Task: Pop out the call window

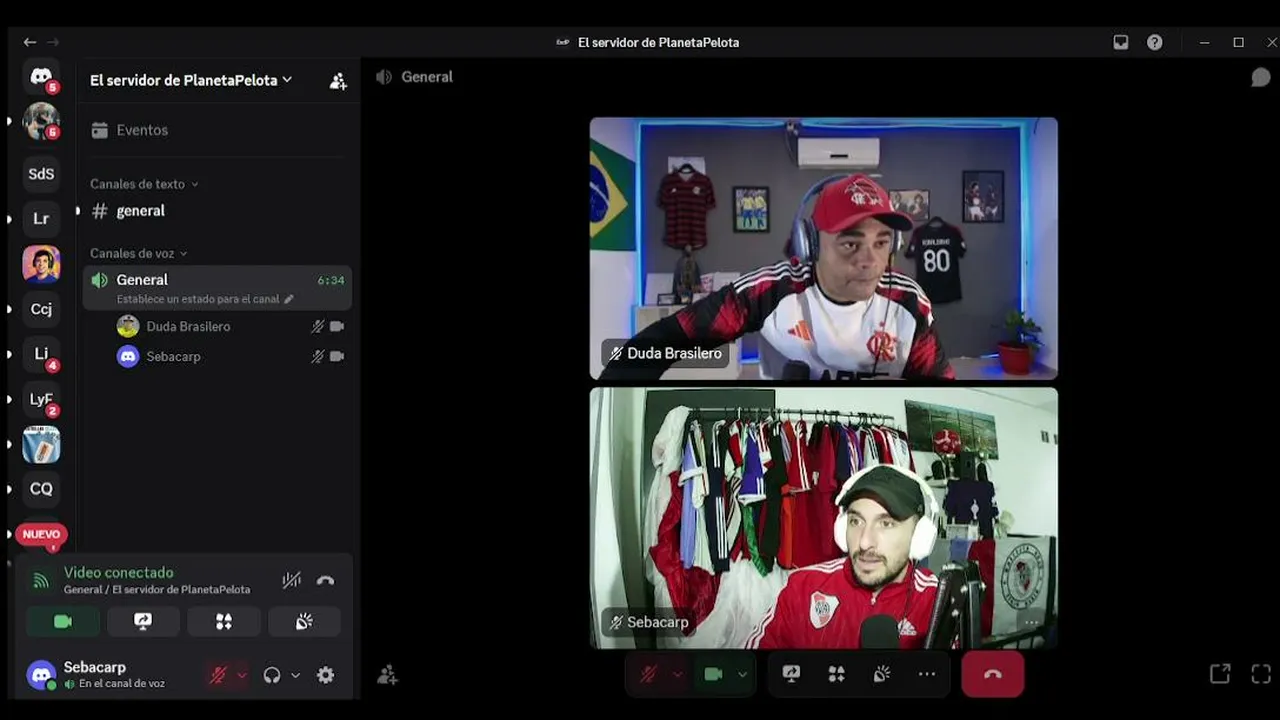Action: [1220, 674]
